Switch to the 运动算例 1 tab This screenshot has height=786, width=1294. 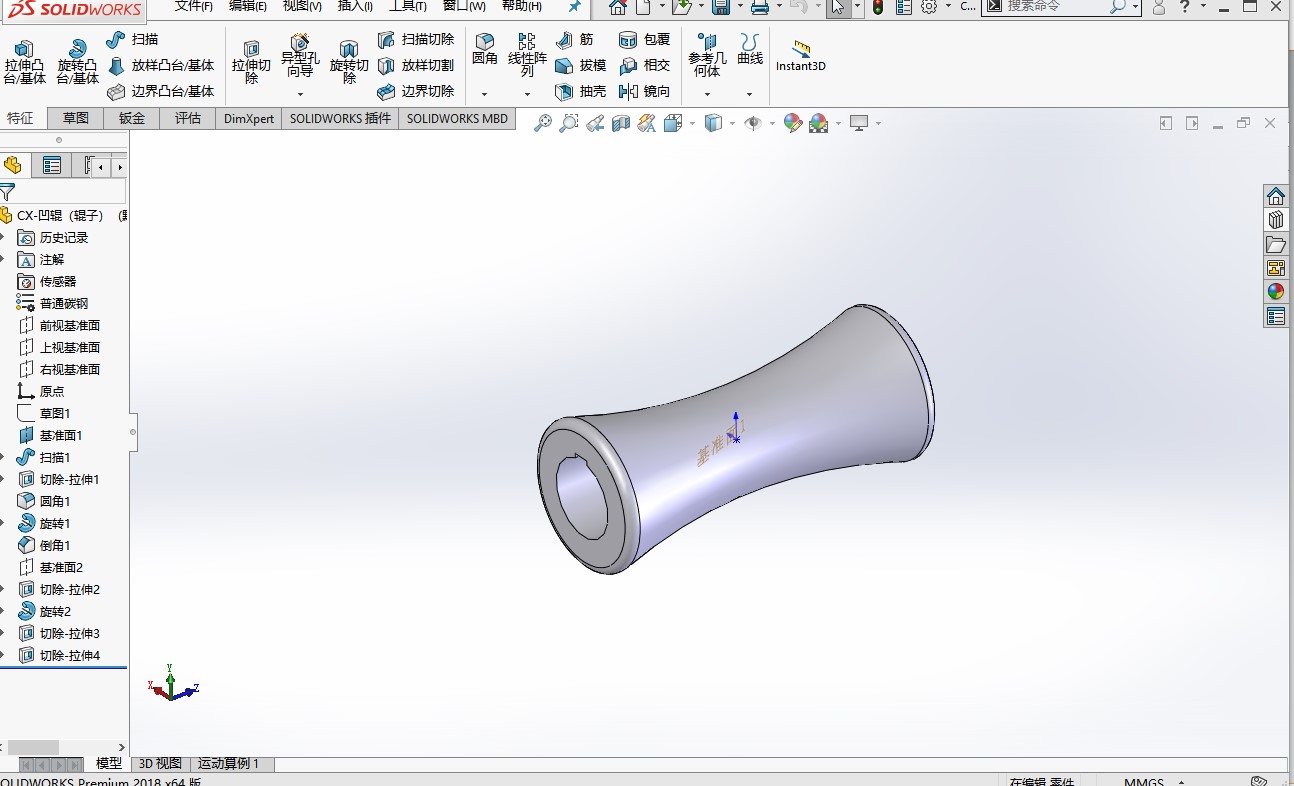pyautogui.click(x=229, y=764)
